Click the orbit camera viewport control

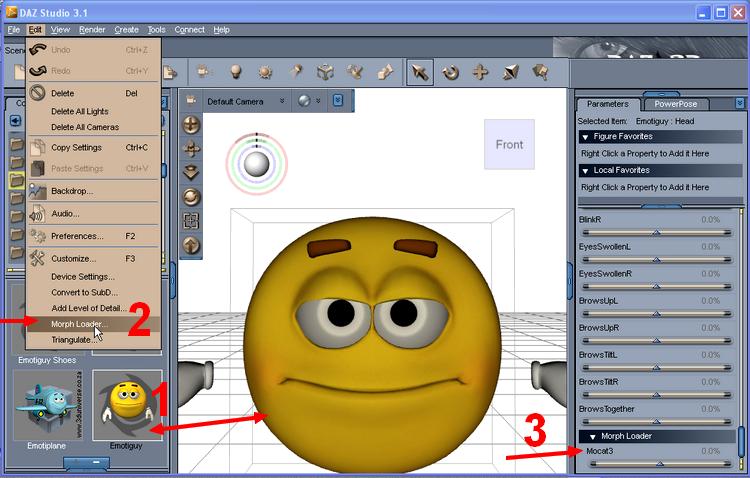191,125
